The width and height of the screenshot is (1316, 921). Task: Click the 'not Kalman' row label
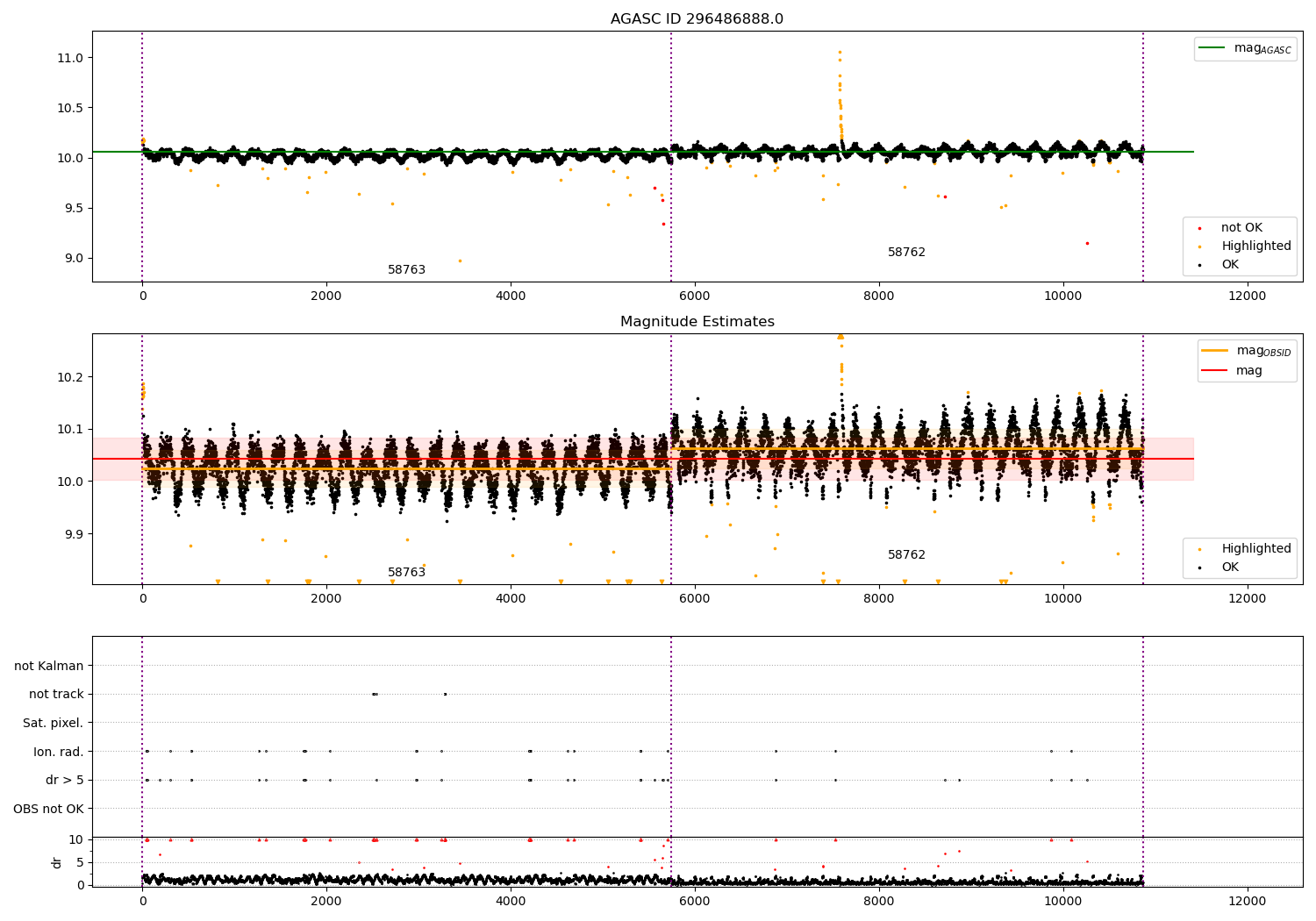tap(49, 667)
